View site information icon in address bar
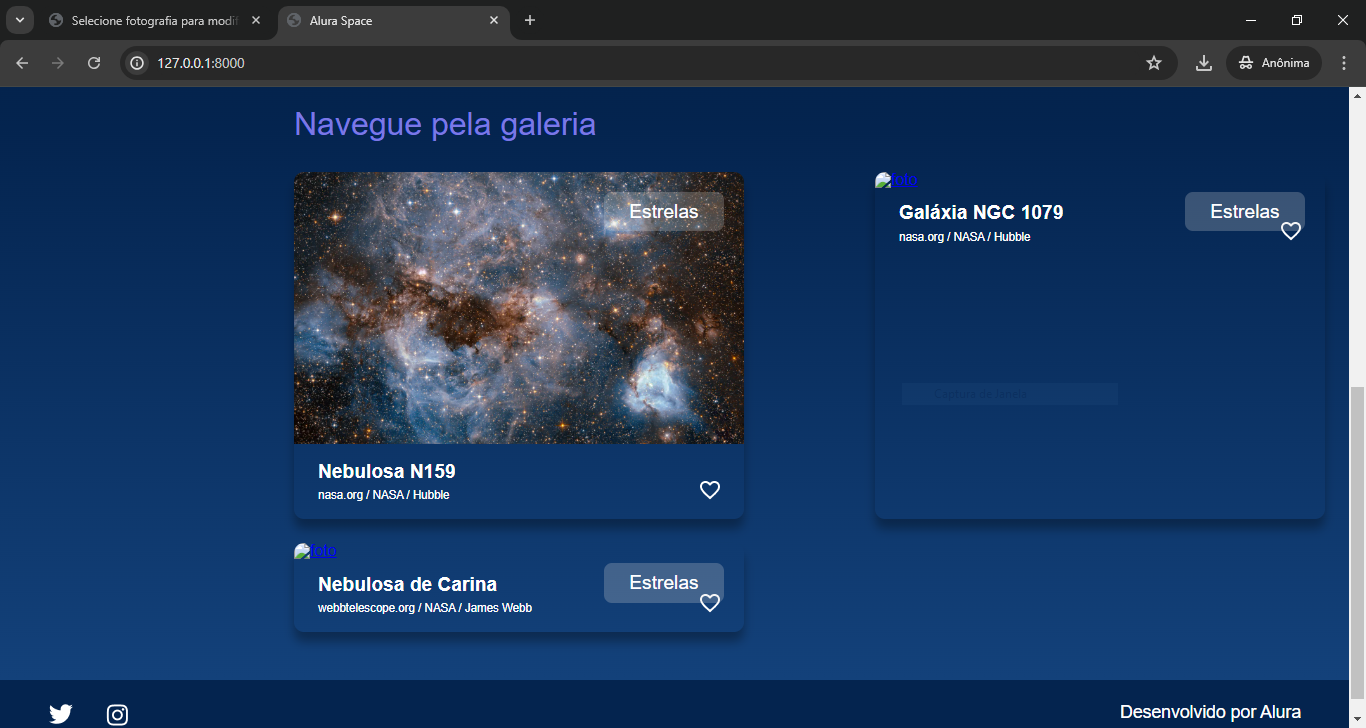The image size is (1366, 728). [x=138, y=63]
